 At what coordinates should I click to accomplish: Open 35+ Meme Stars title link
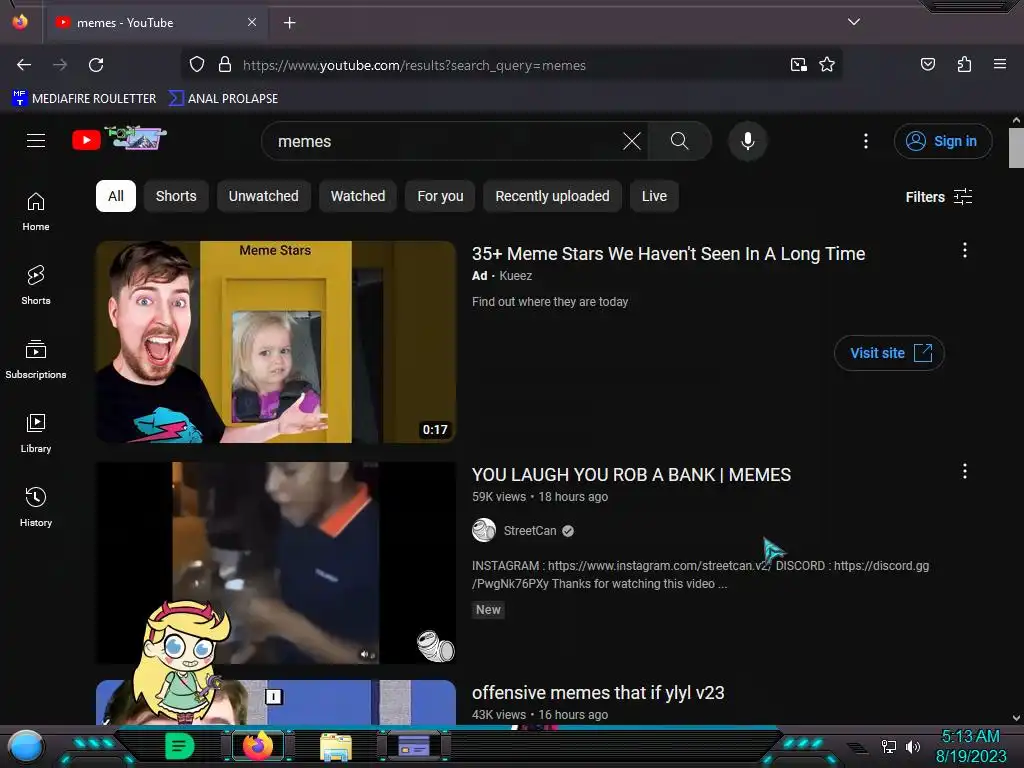point(668,253)
